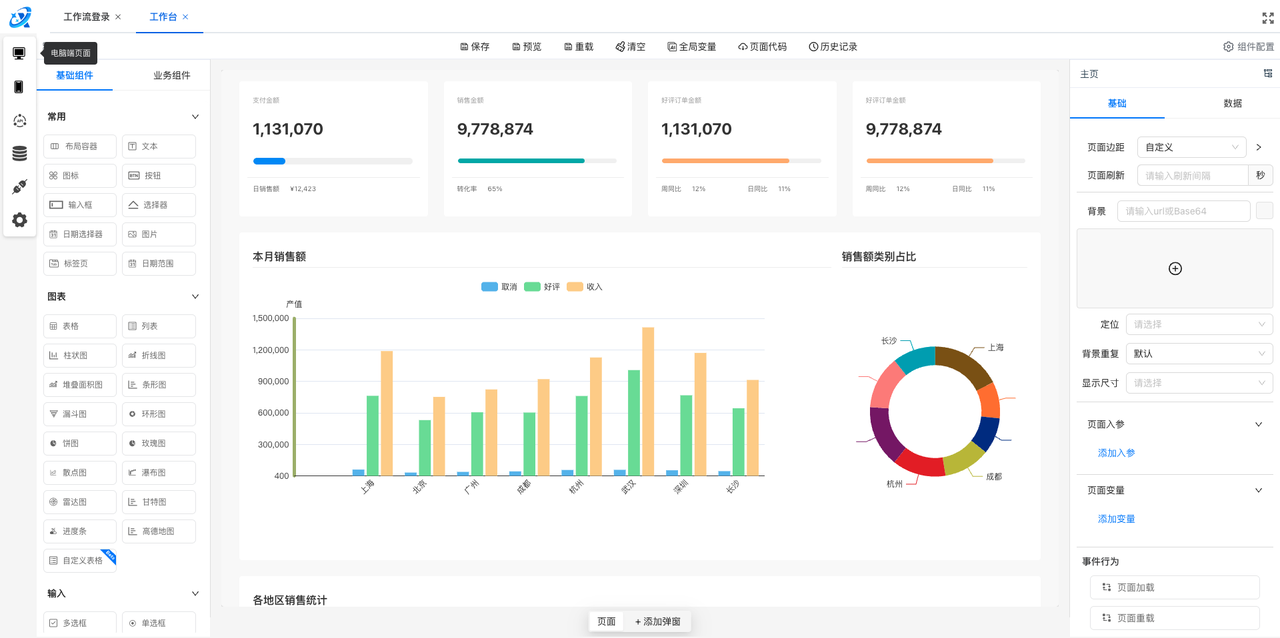Click the component tree icon beside 主页
Image resolution: width=1280 pixels, height=638 pixels.
(1268, 74)
